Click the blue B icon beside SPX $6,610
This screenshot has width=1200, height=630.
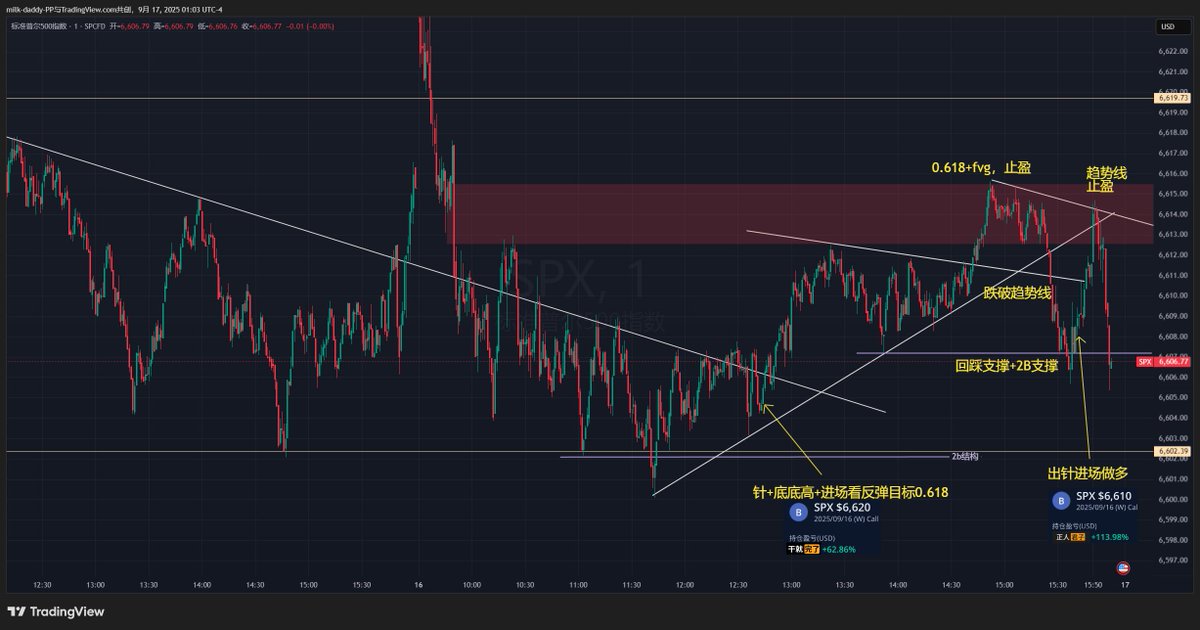[x=1060, y=500]
